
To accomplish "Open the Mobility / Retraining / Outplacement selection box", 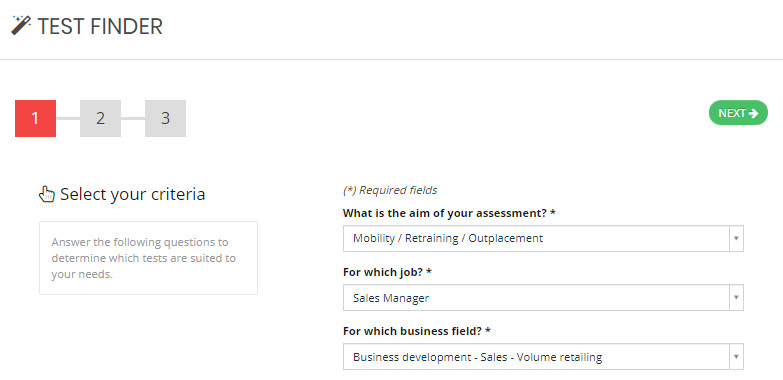I will click(x=543, y=238).
